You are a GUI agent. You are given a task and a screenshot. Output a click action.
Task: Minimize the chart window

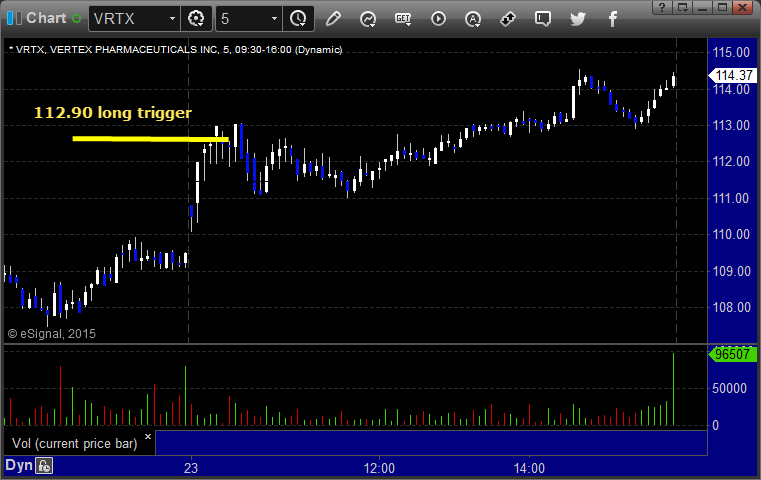[x=703, y=7]
